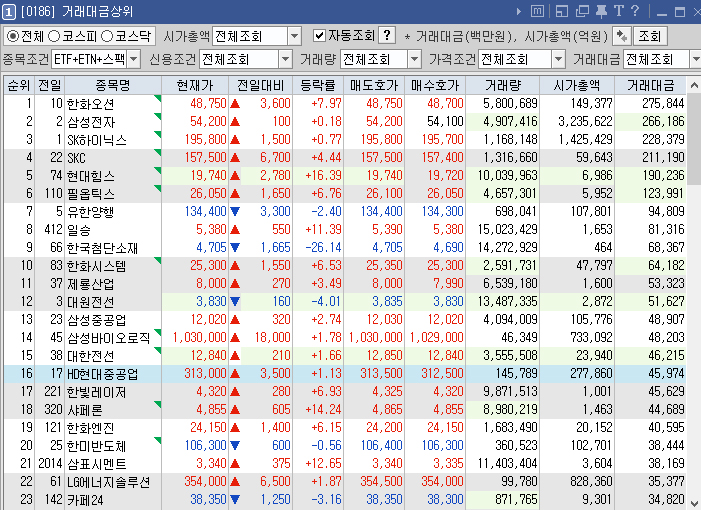Click 한미반도체 price 106,300
Screen dimensions: 701x510
click(x=206, y=446)
